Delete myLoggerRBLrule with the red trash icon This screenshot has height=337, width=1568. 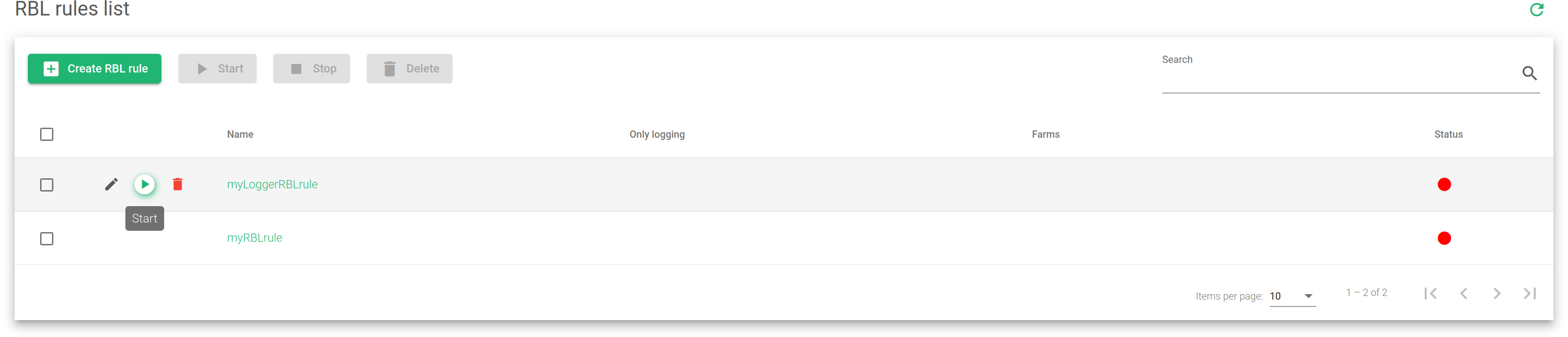[178, 184]
